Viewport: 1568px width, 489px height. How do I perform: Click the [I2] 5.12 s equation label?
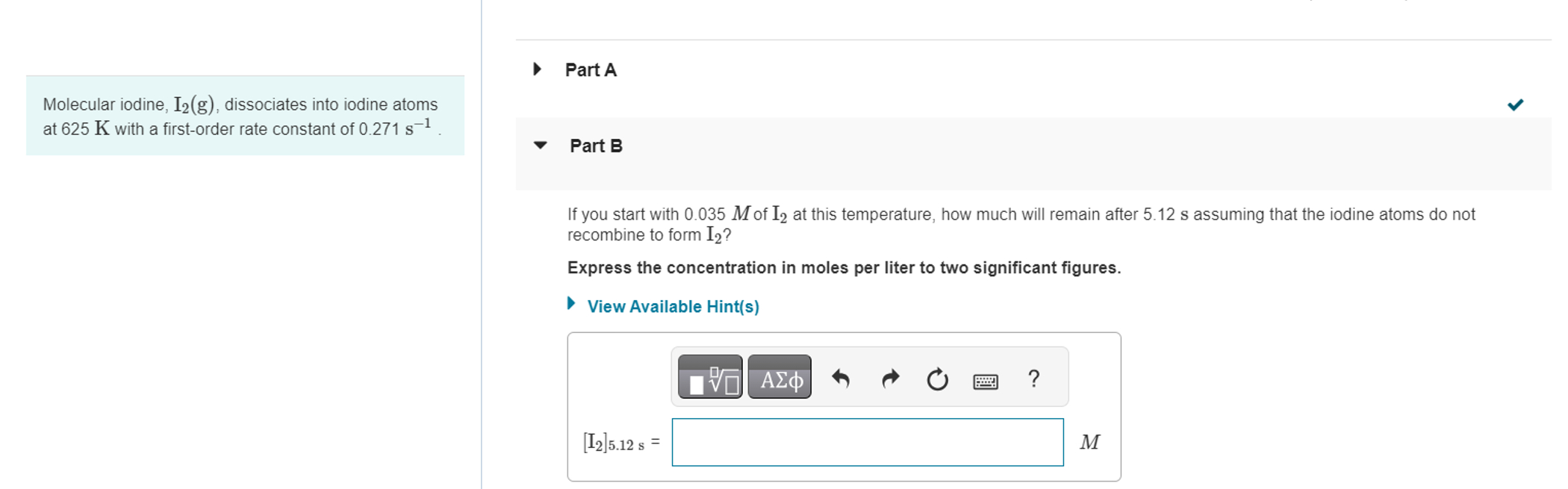[x=621, y=443]
